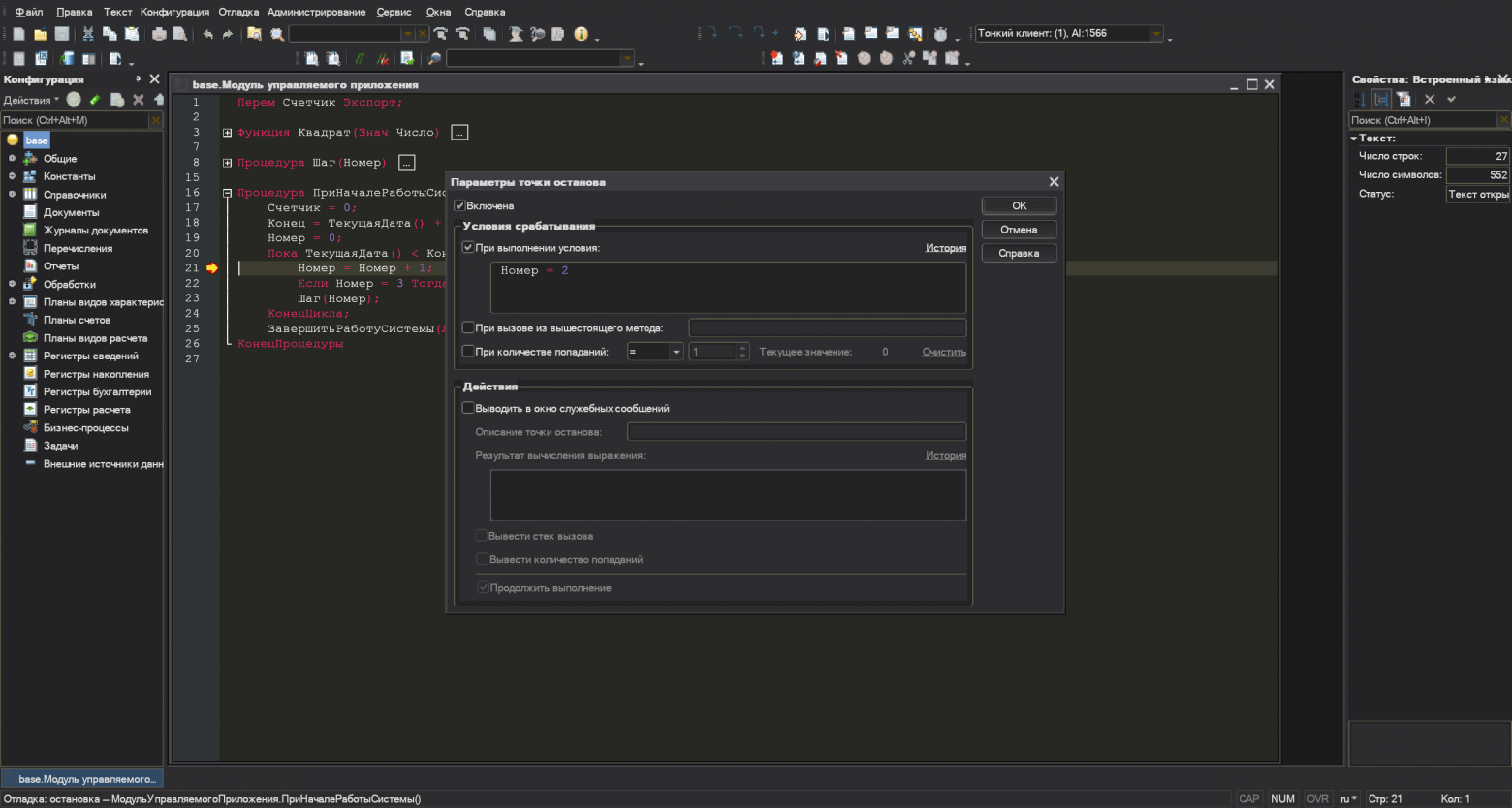The image size is (1512, 808).
Task: Open the Конфигурация menu
Action: (x=174, y=12)
